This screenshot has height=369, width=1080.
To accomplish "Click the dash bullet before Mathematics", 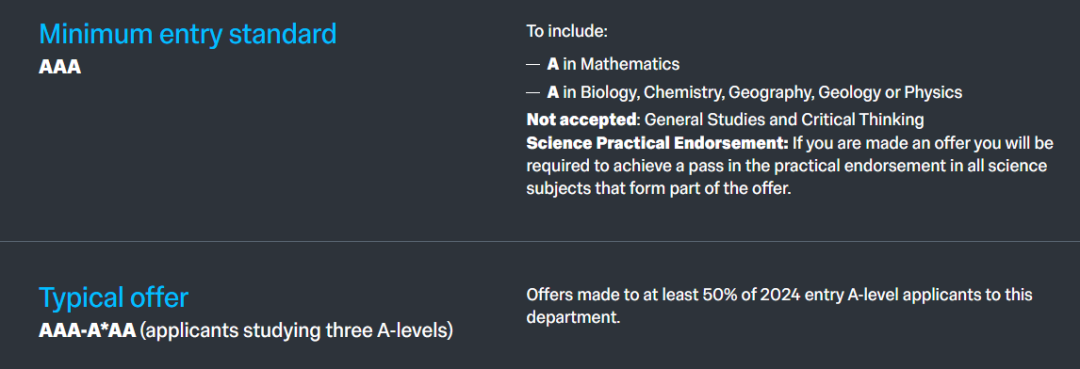I will pos(532,65).
